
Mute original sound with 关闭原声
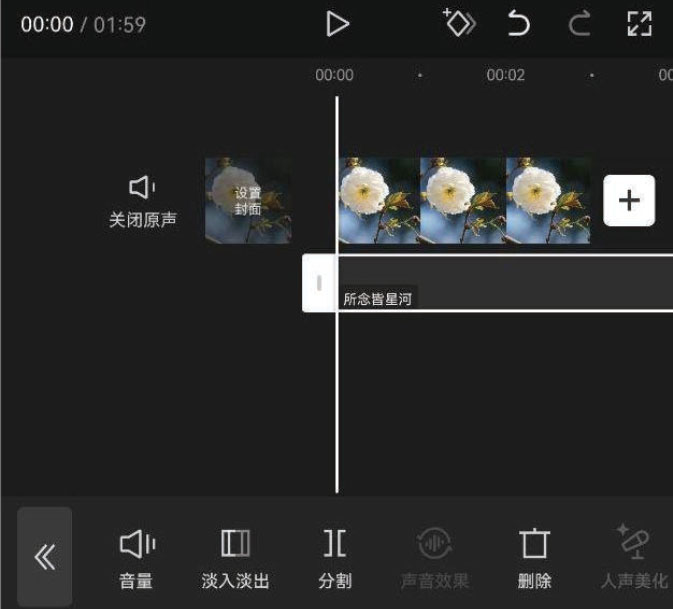point(143,200)
